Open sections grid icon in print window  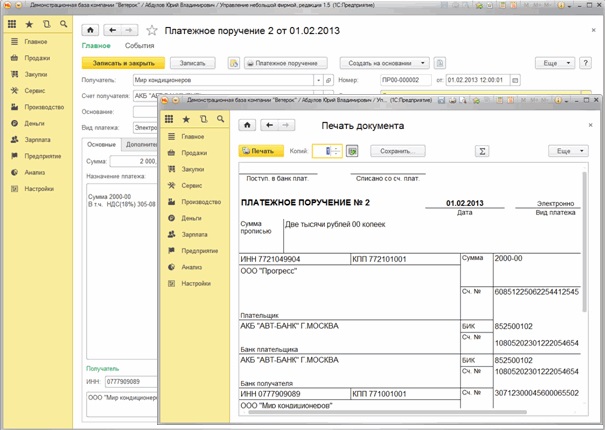coord(169,119)
